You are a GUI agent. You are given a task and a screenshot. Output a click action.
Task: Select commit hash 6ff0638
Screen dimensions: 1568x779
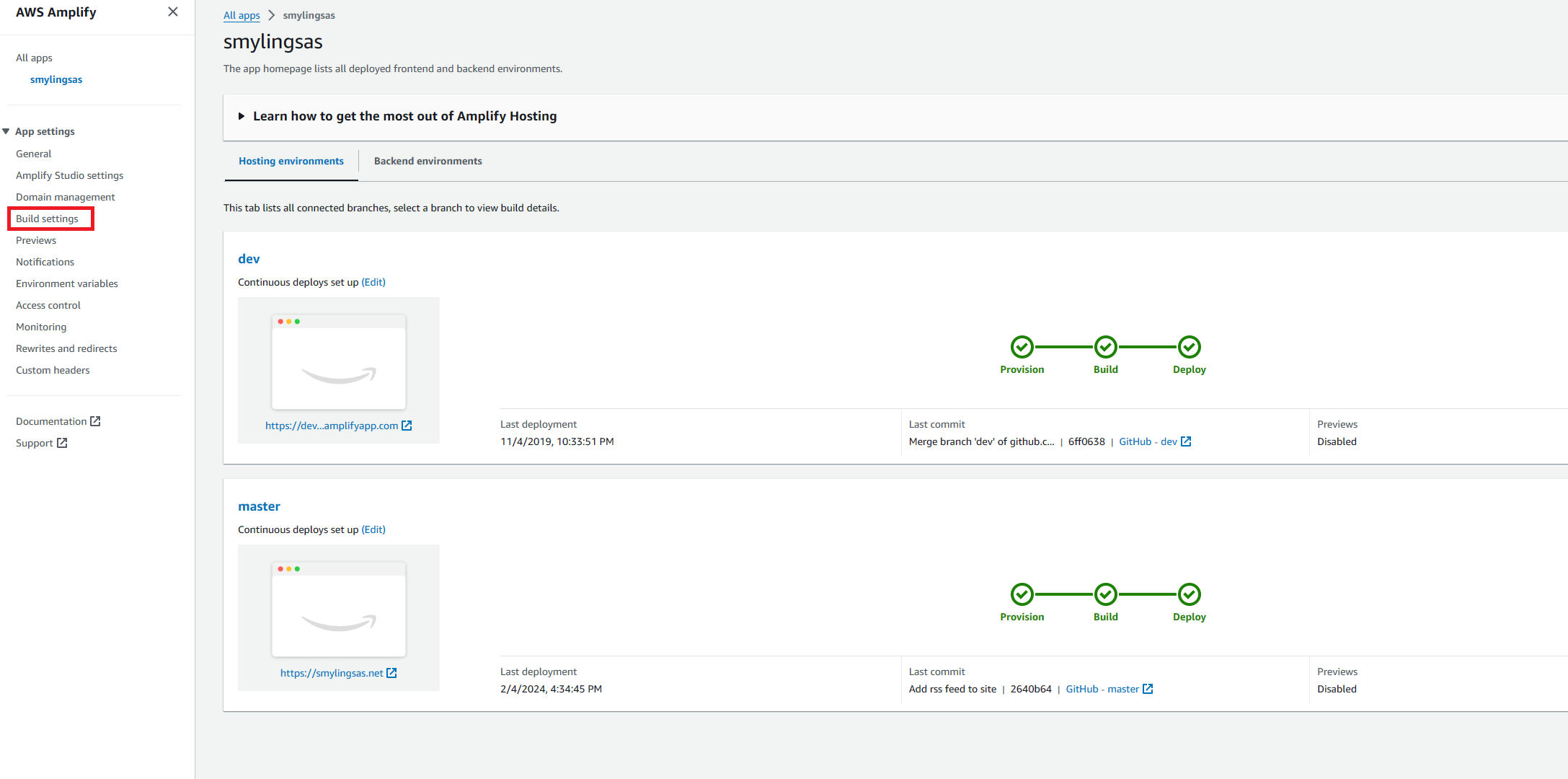tap(1086, 441)
